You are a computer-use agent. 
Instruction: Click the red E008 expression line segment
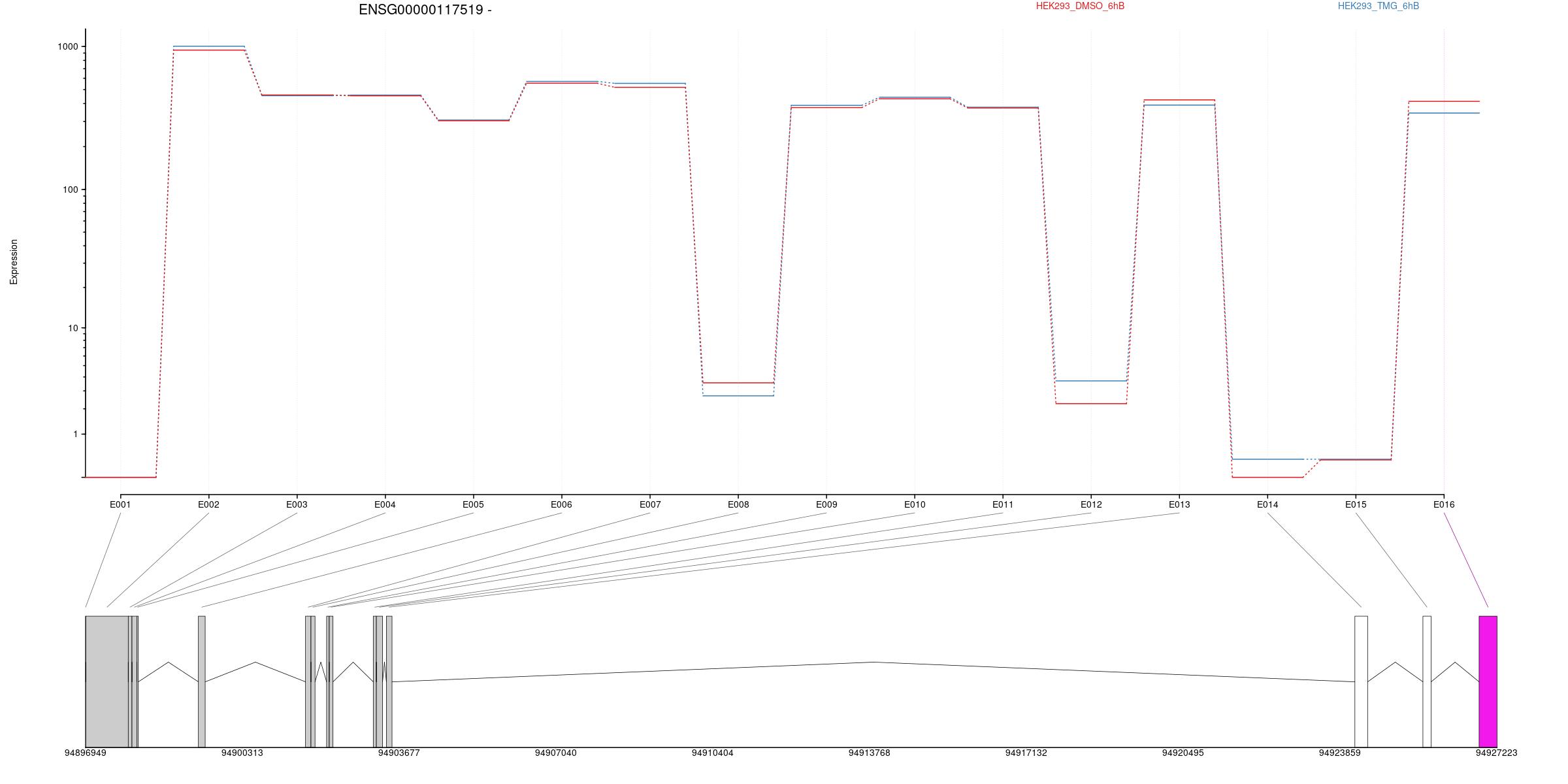coord(738,383)
